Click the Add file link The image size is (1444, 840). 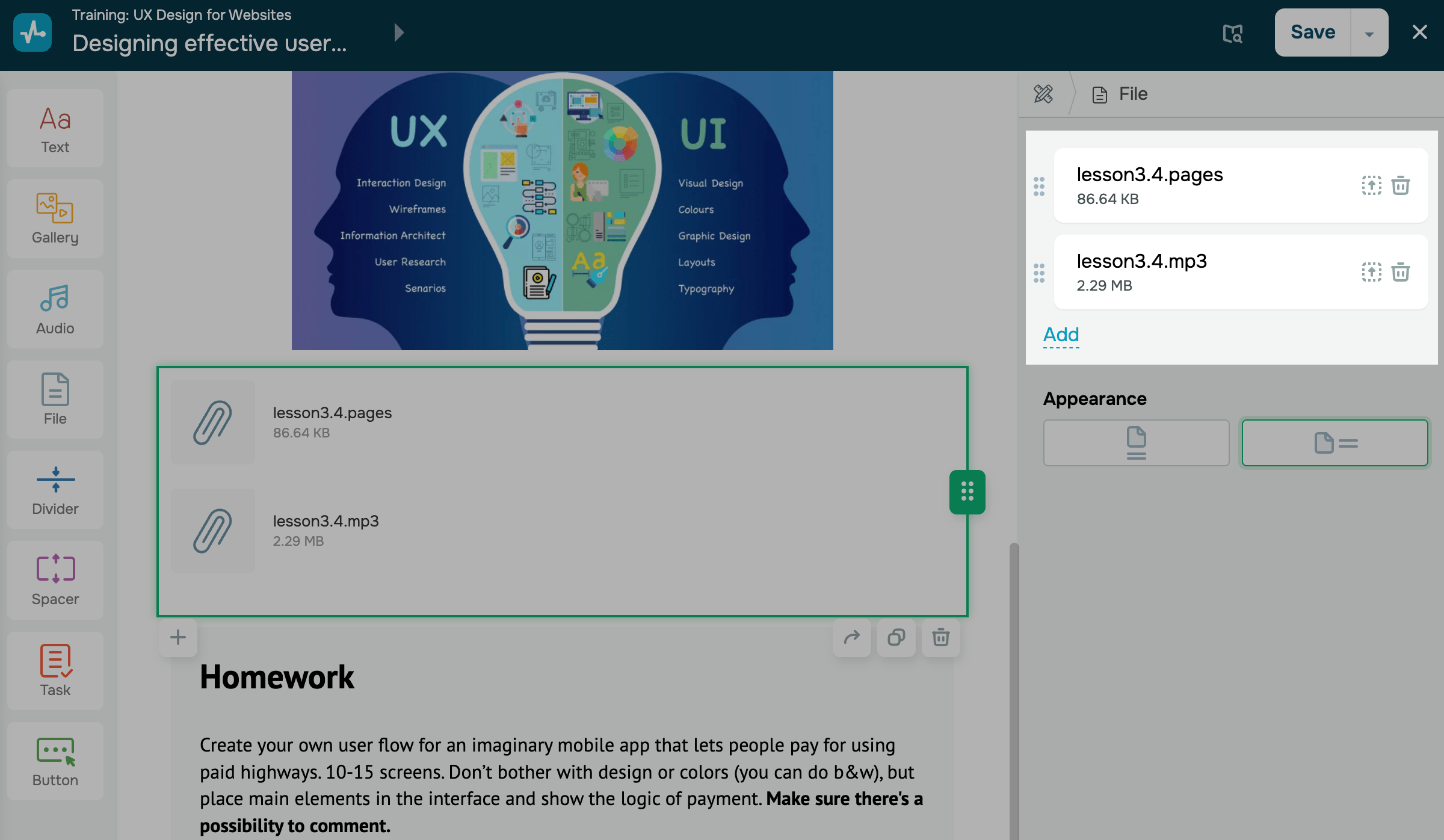(1061, 335)
